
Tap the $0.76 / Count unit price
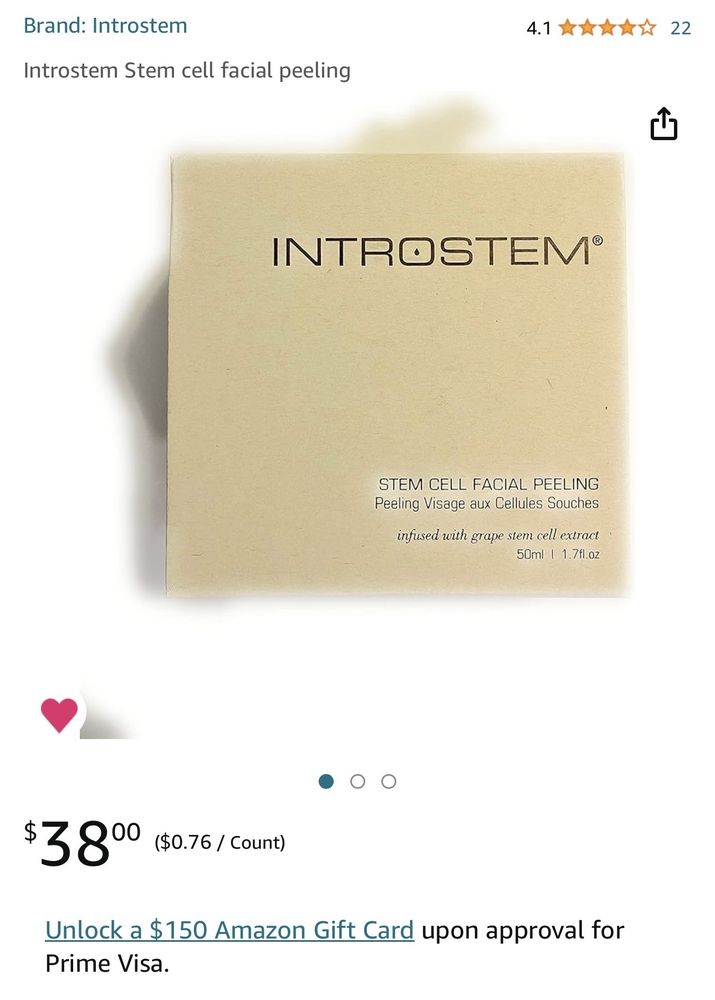click(x=219, y=842)
